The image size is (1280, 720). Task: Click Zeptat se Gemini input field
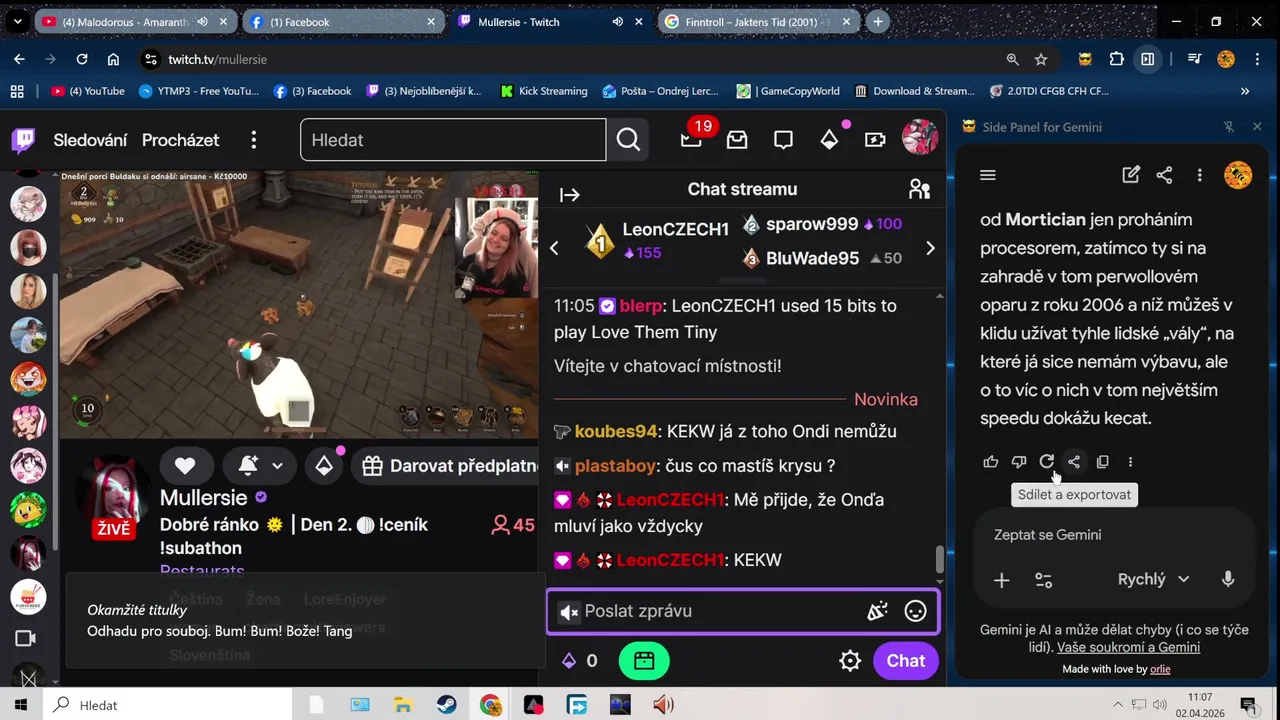pos(1114,535)
